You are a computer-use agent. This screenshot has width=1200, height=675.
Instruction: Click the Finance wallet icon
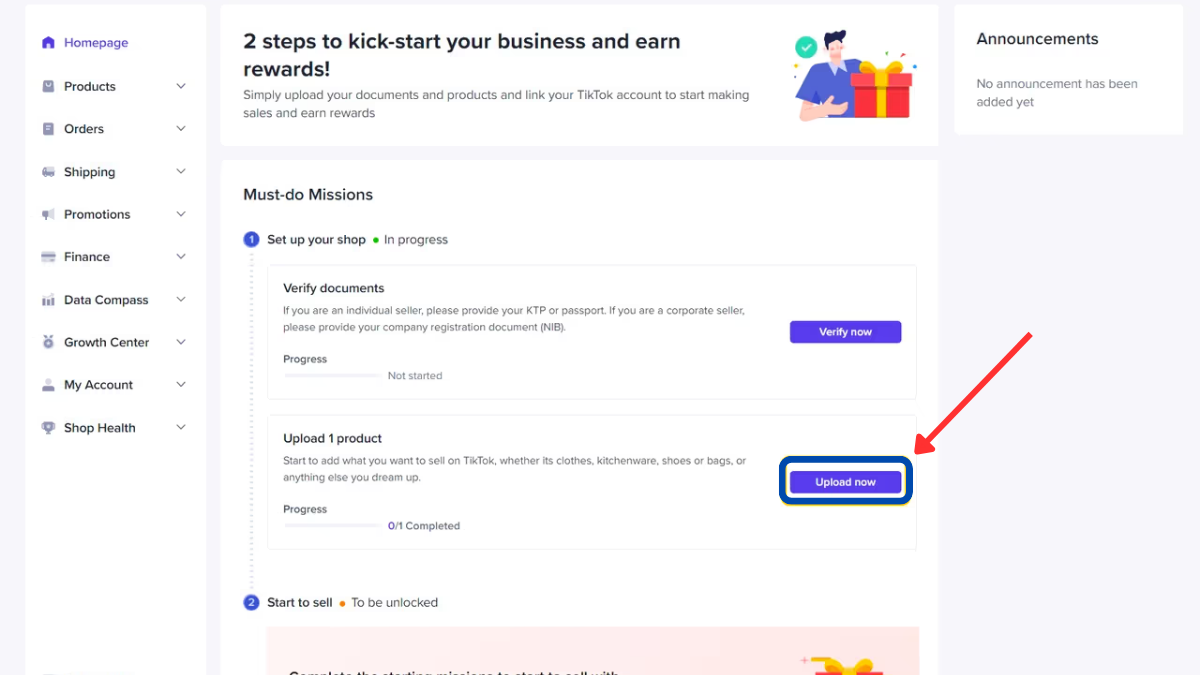(48, 256)
